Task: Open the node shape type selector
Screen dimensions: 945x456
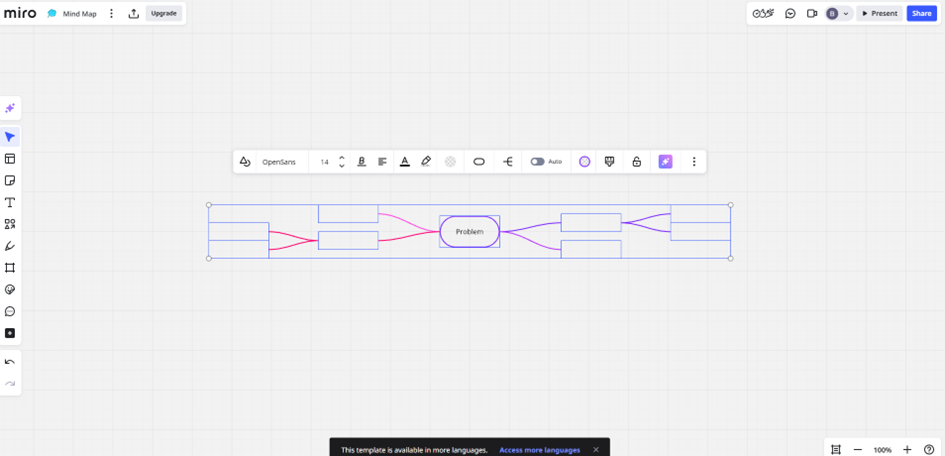Action: point(479,162)
